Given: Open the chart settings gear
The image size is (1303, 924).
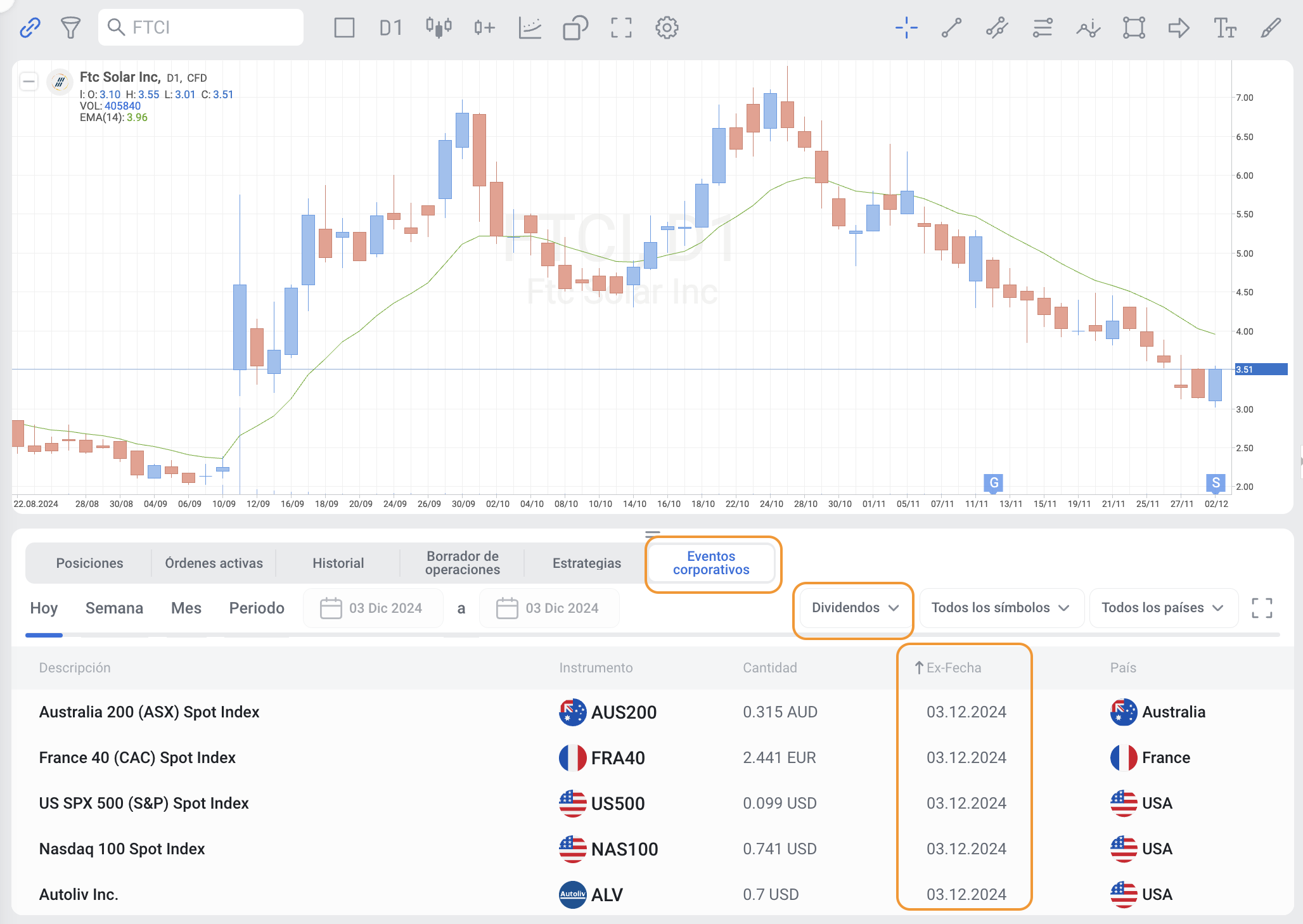Looking at the screenshot, I should click(x=667, y=27).
